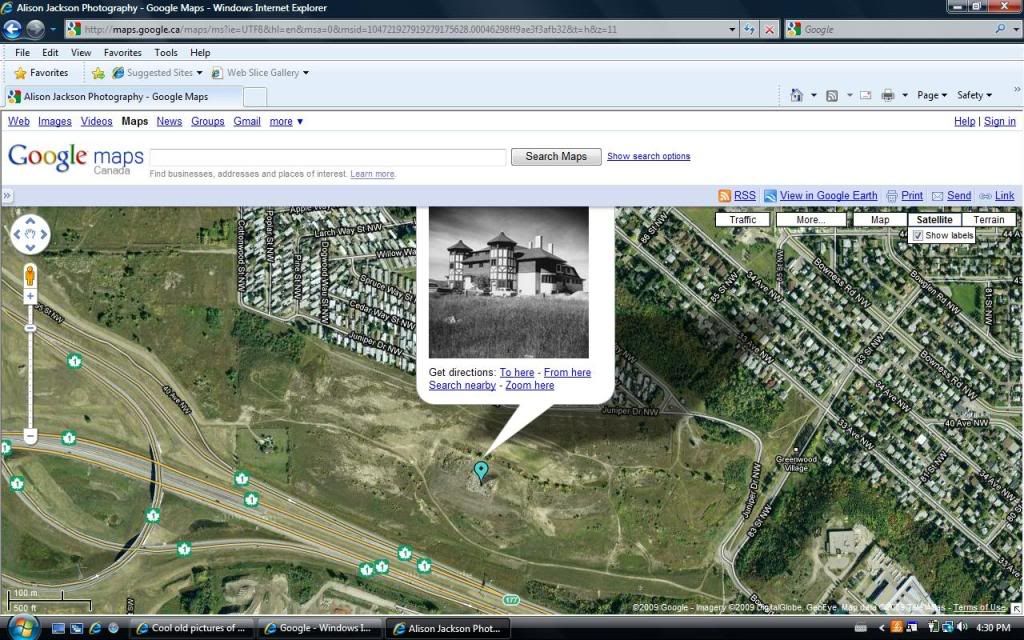Open the Help menu
This screenshot has width=1024, height=640.
[200, 52]
